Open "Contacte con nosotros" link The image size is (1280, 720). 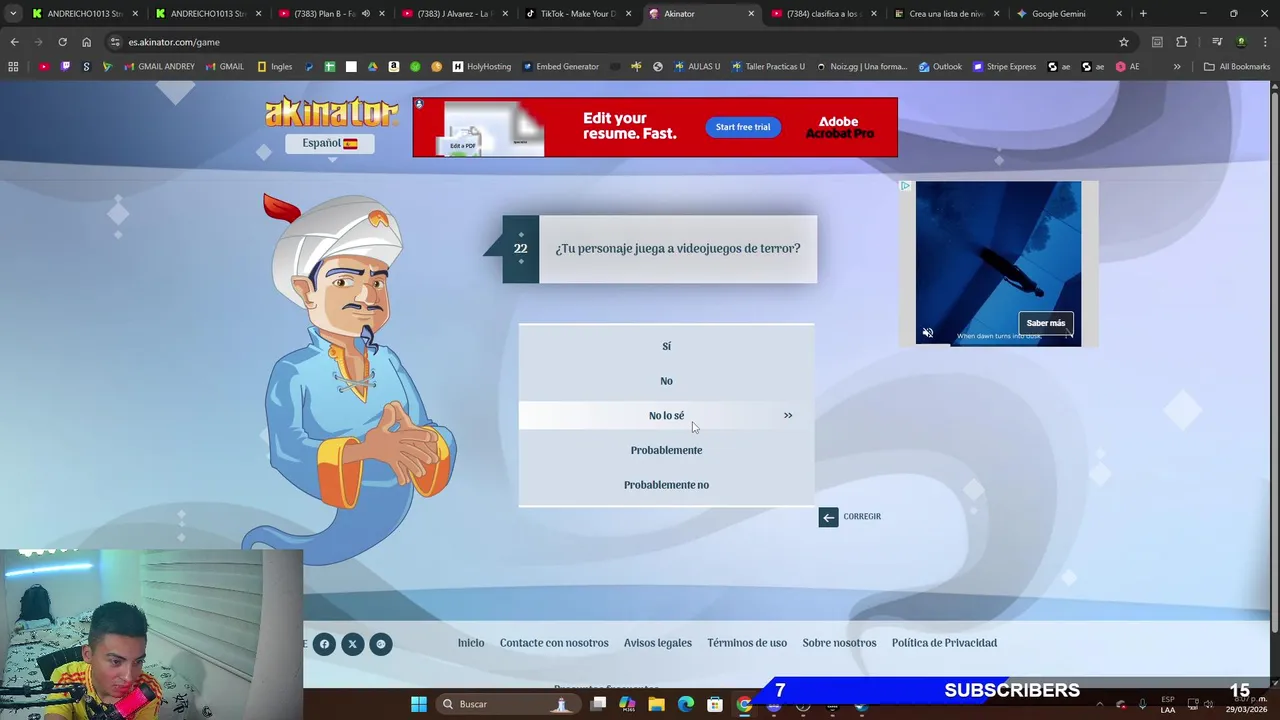554,643
